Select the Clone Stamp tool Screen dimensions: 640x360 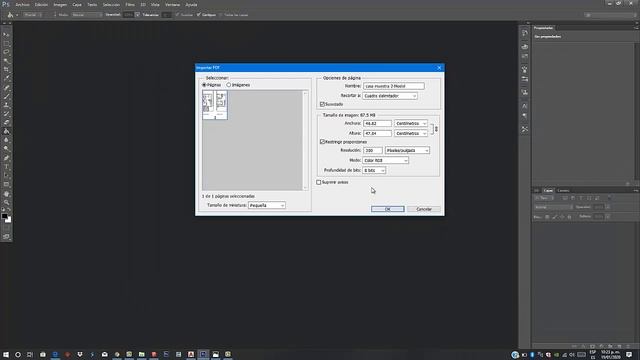coord(6,105)
